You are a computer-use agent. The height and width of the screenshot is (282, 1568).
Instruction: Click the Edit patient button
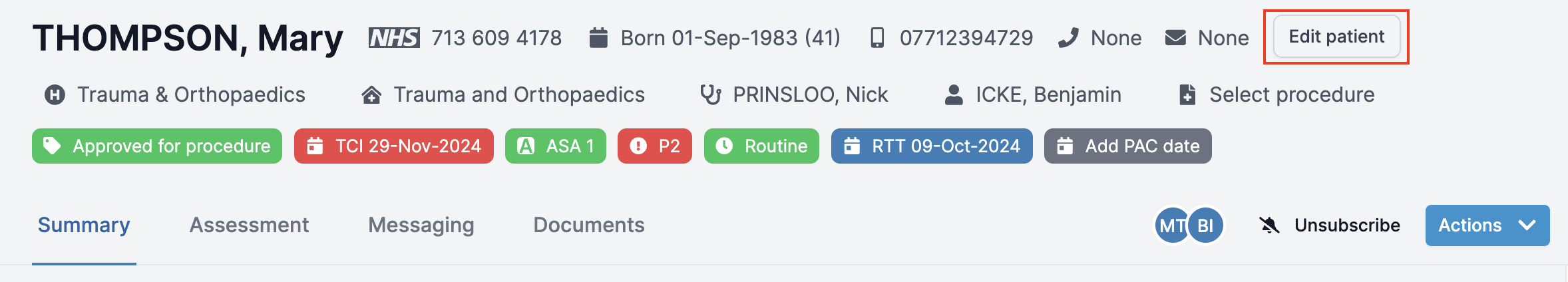click(1336, 37)
